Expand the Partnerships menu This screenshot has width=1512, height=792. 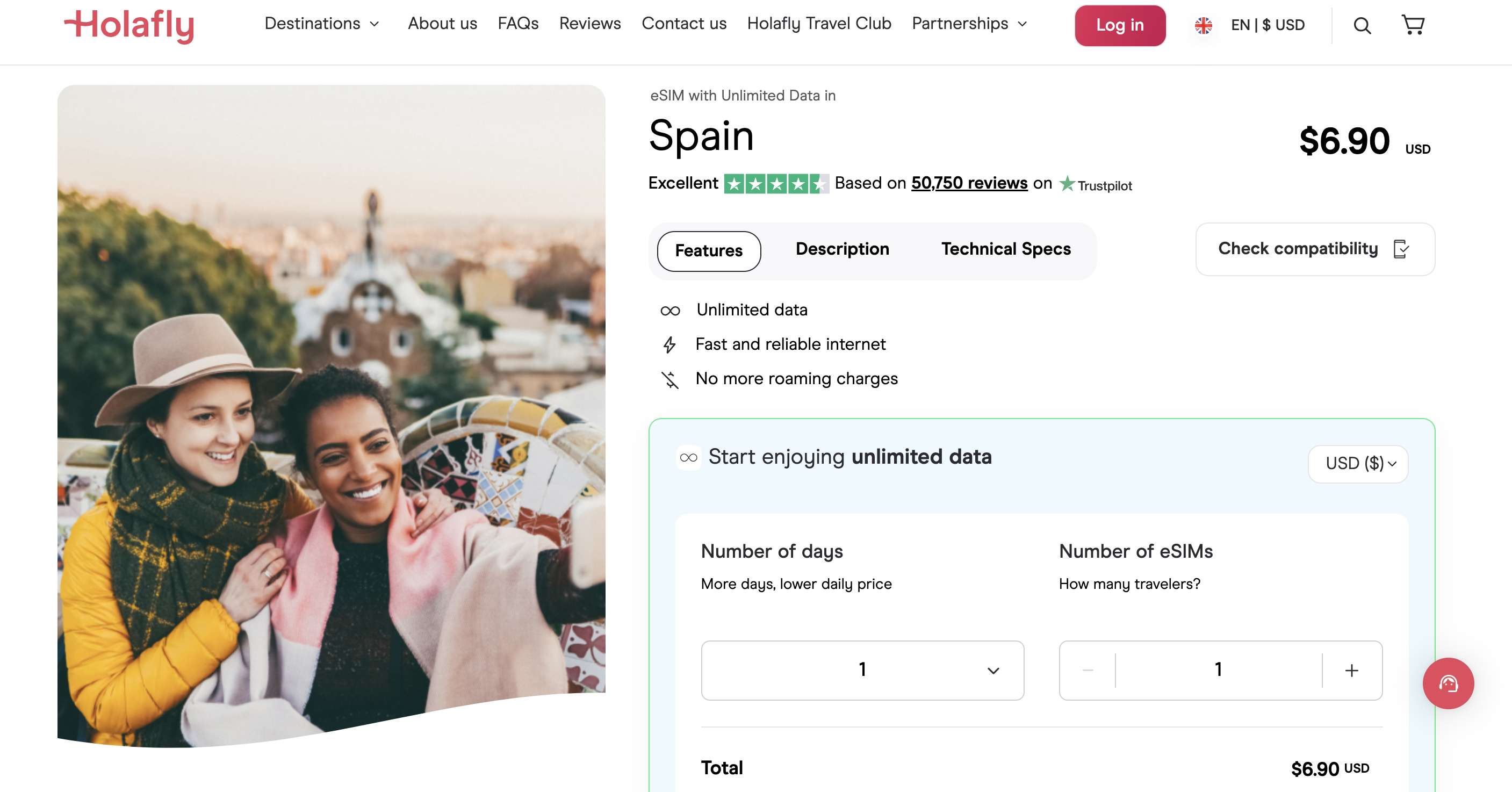969,24
